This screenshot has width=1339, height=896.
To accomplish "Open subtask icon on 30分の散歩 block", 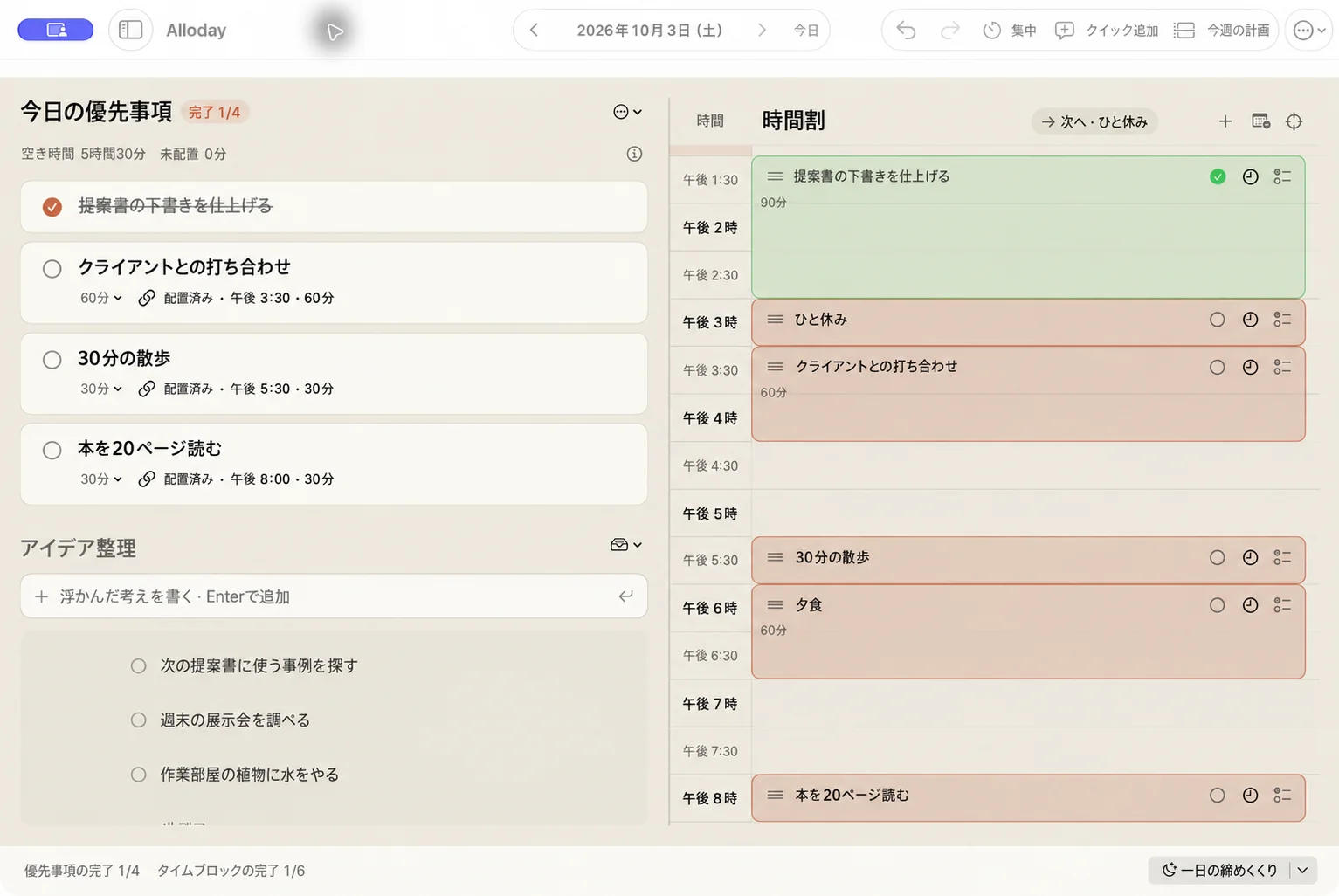I will click(1282, 558).
